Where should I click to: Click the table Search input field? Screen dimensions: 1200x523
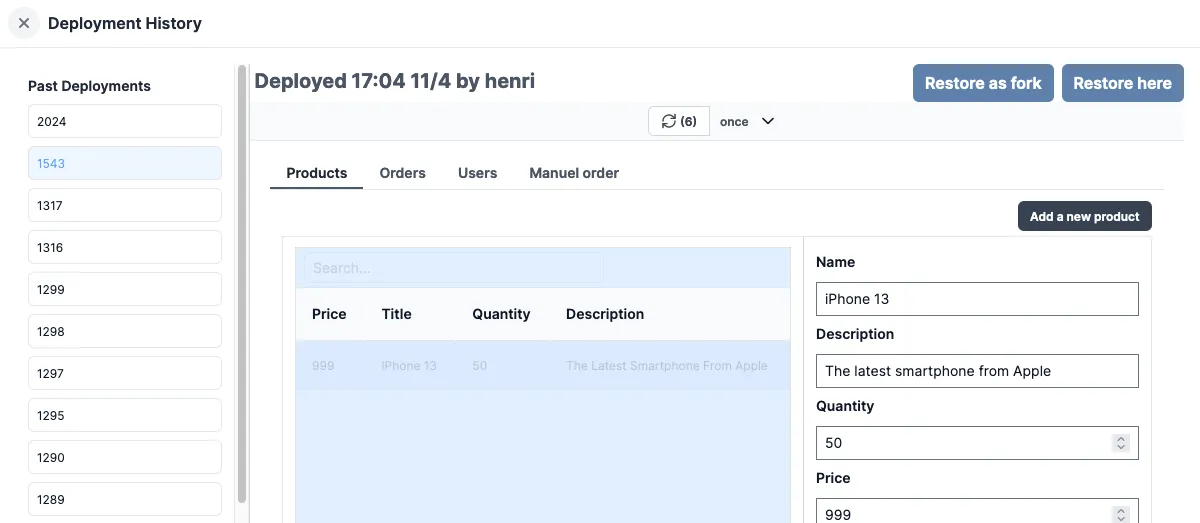[453, 268]
